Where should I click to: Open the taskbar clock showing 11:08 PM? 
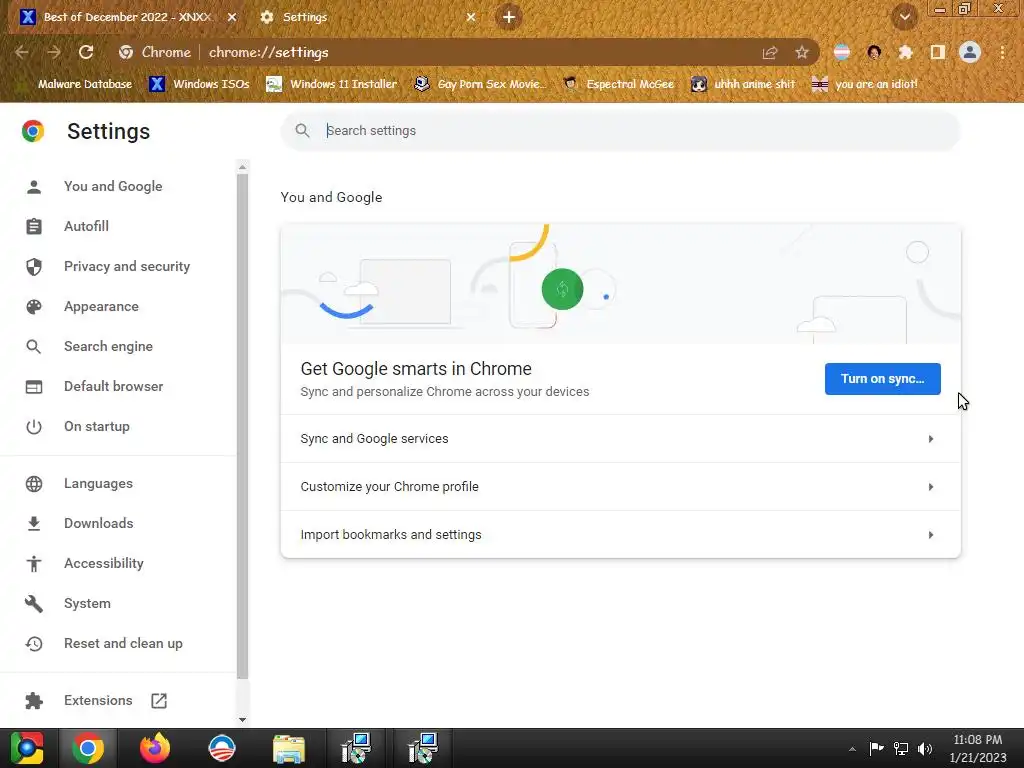tap(978, 748)
